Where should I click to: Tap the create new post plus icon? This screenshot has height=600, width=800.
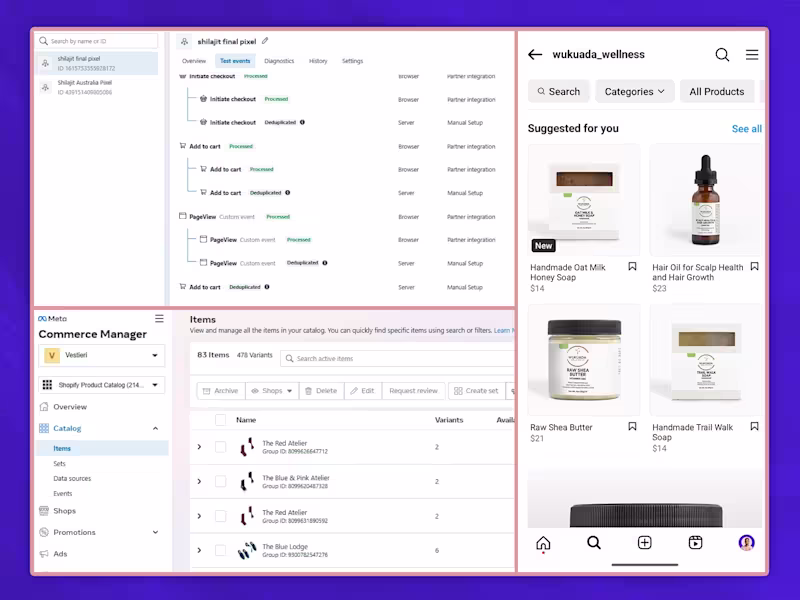click(644, 542)
